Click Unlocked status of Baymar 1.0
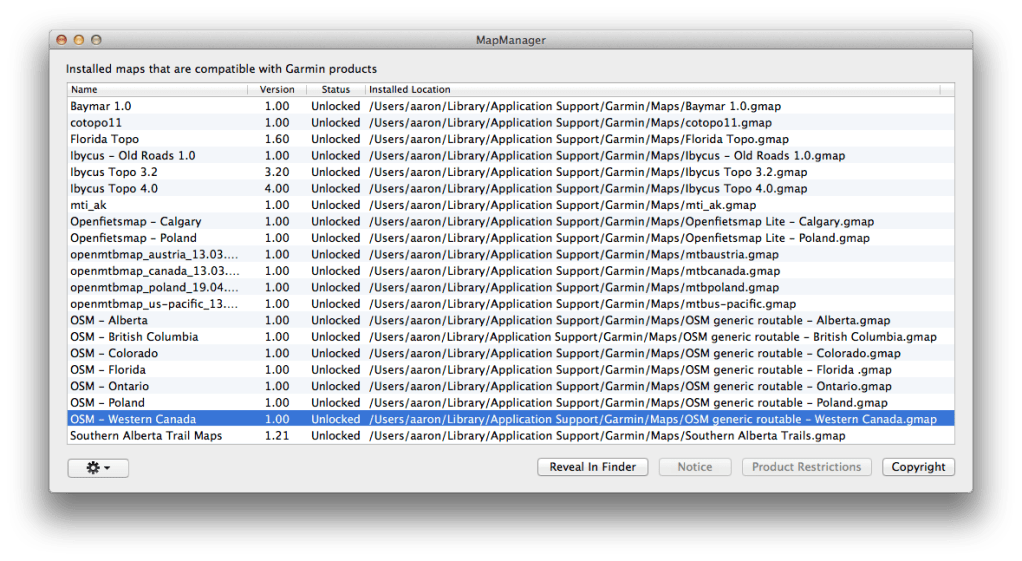This screenshot has height=561, width=1022. (336, 106)
